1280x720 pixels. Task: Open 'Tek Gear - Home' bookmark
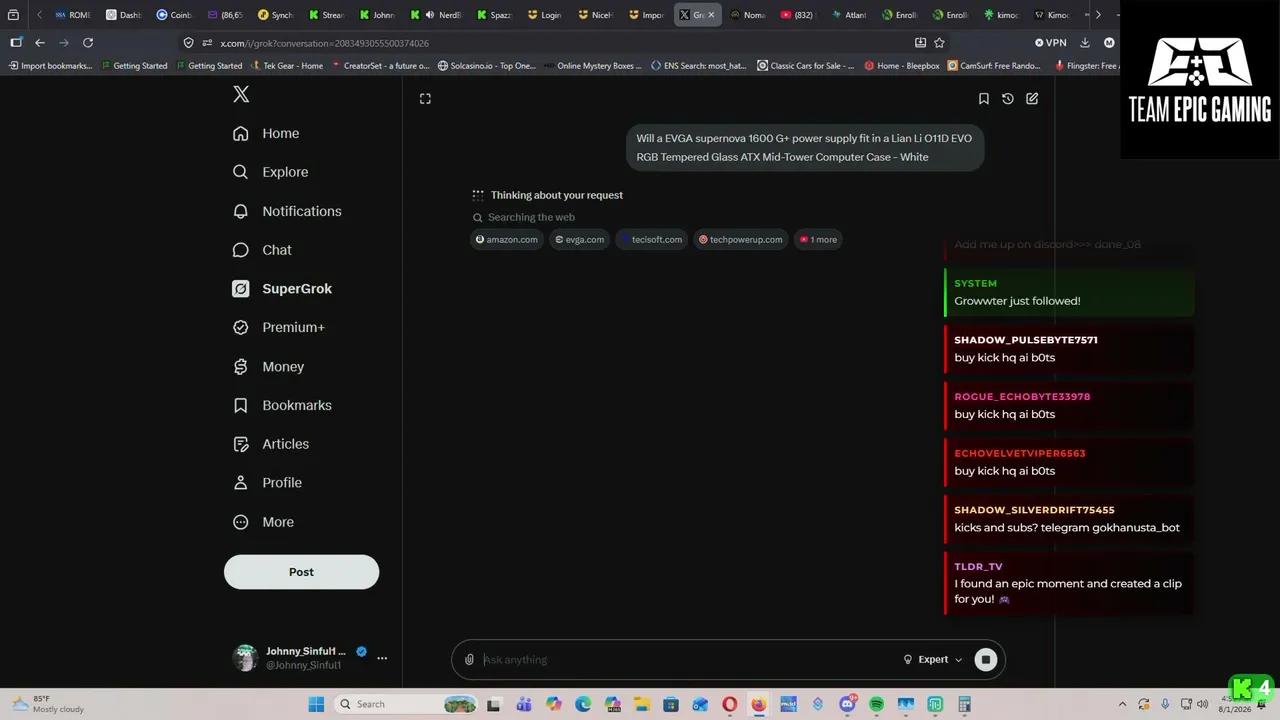[x=287, y=66]
